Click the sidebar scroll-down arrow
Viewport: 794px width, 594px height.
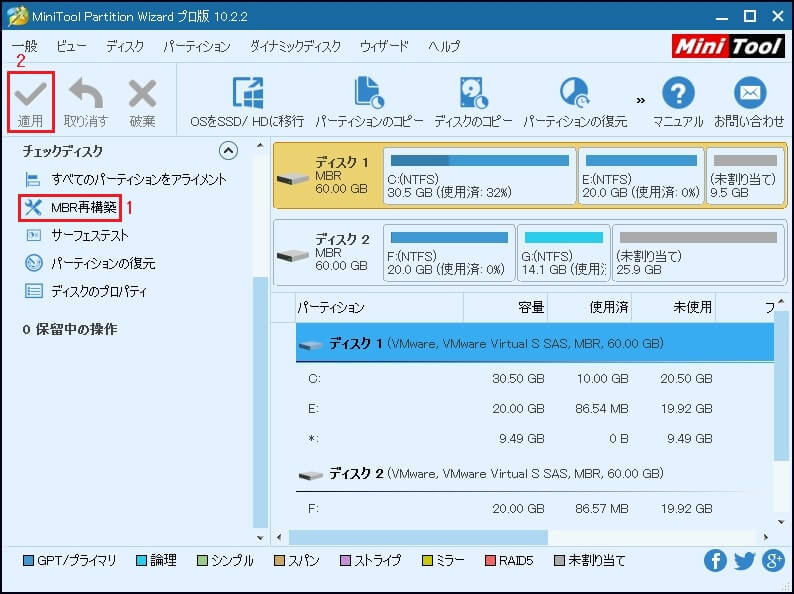(260, 538)
